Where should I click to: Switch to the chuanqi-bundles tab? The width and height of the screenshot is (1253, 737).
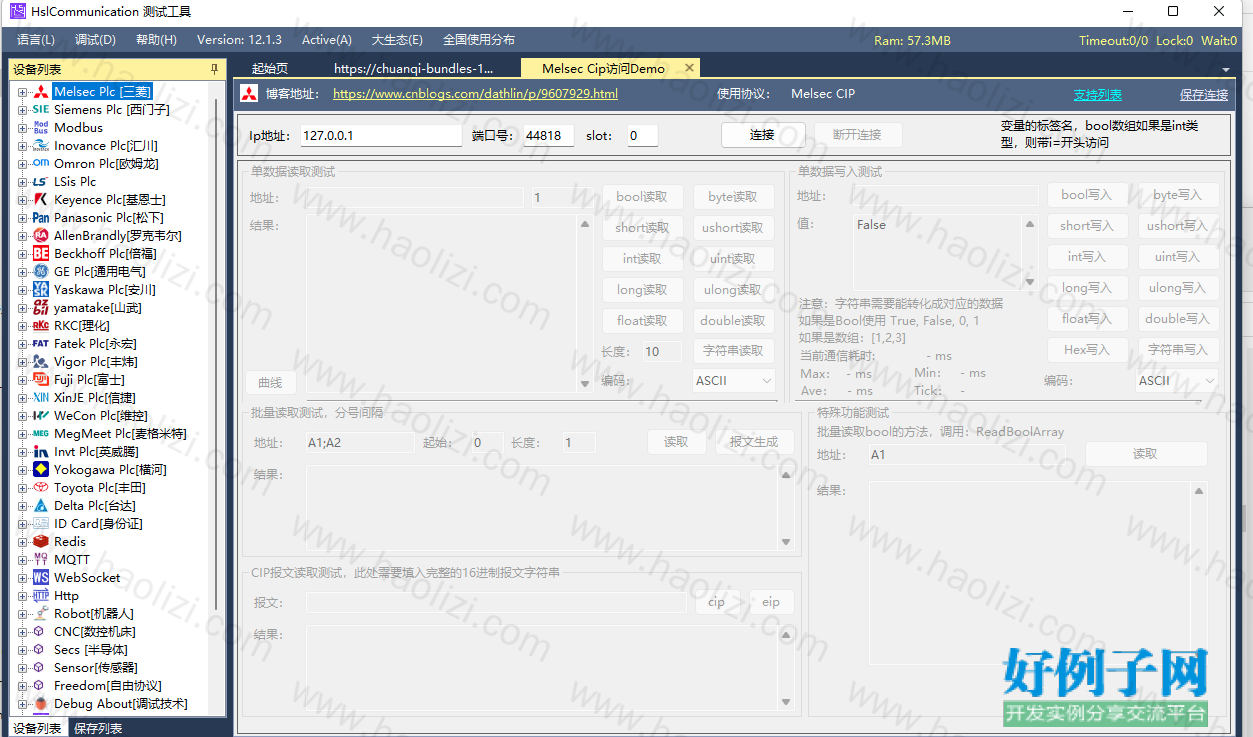(x=414, y=69)
